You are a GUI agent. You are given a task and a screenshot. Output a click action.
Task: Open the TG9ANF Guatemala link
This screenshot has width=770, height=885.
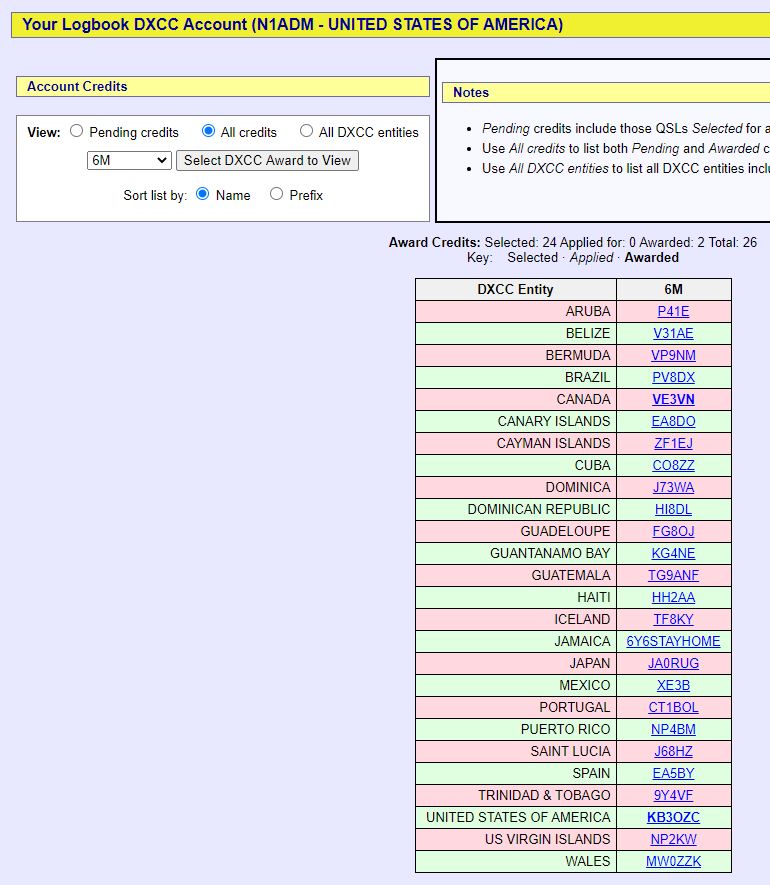tap(673, 576)
